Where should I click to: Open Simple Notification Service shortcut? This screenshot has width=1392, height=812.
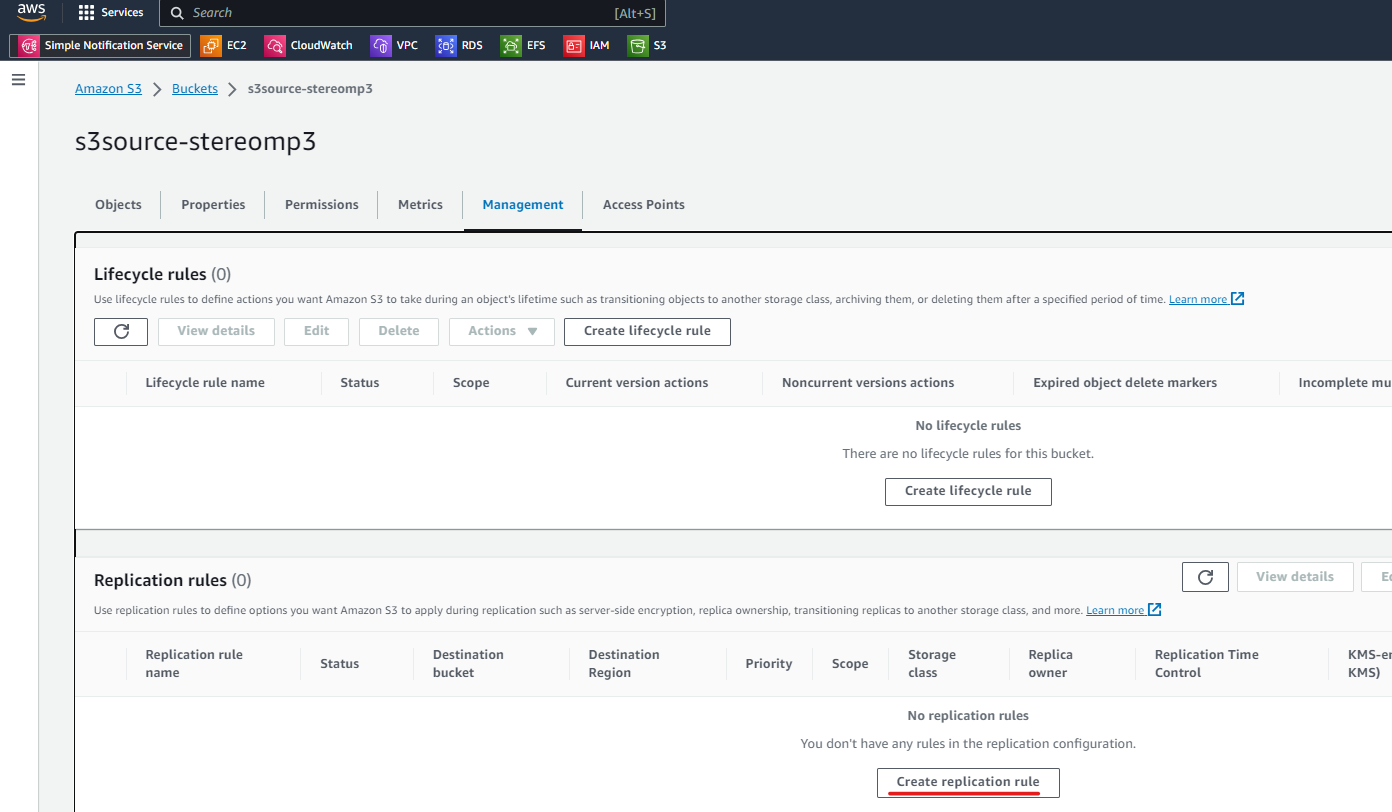pyautogui.click(x=100, y=45)
